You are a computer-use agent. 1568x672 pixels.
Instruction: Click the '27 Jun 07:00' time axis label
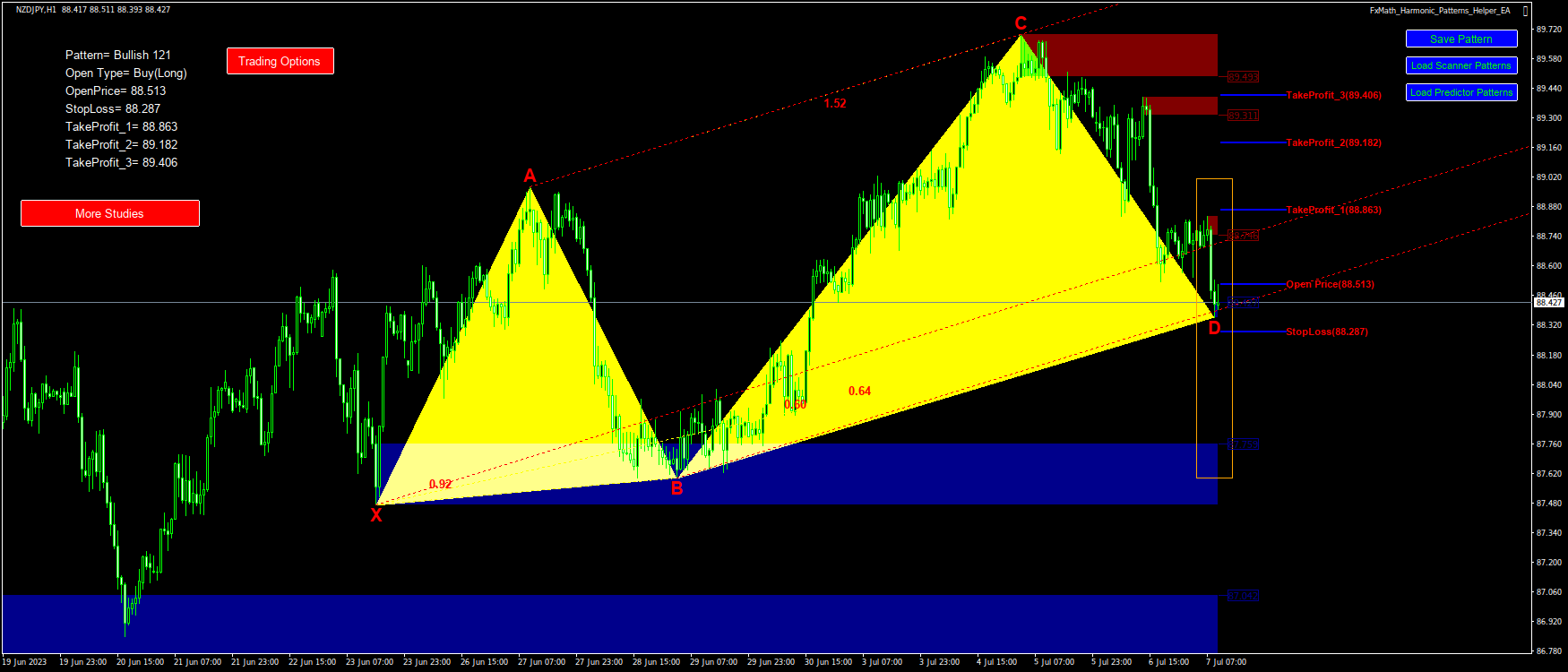(541, 662)
